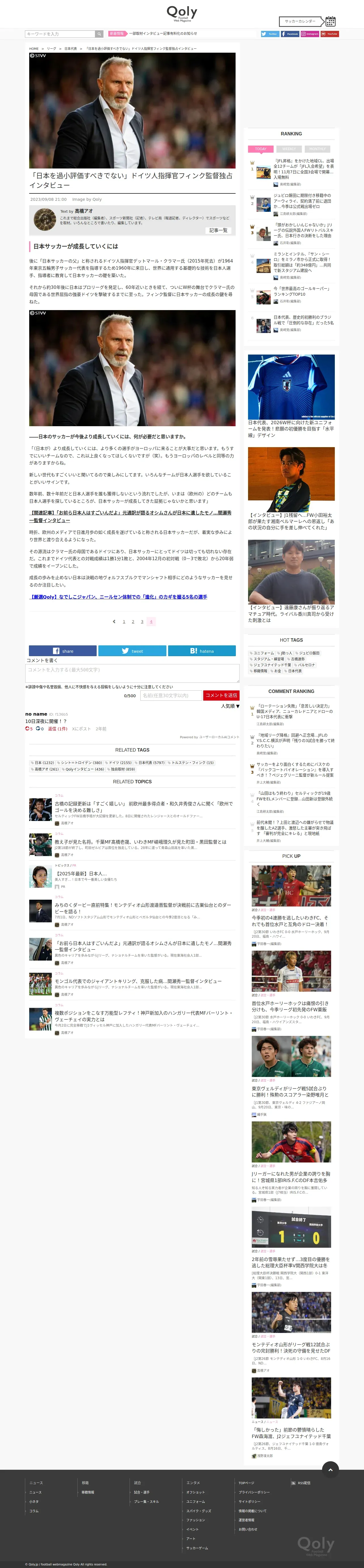The width and height of the screenshot is (364, 1568).
Task: Open footer 移籍情報 link
Action: point(88,1492)
